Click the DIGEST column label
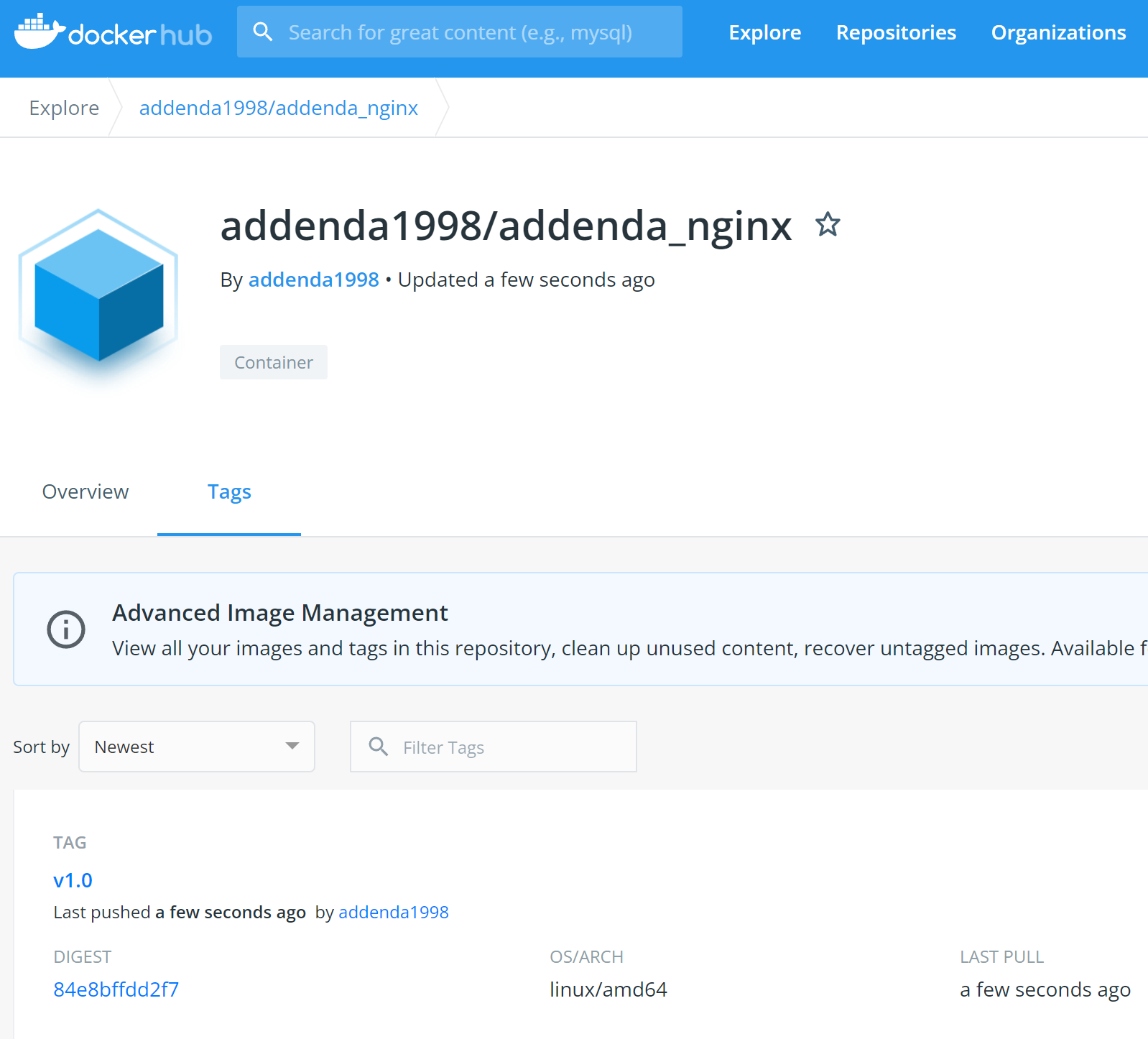 pyautogui.click(x=83, y=957)
